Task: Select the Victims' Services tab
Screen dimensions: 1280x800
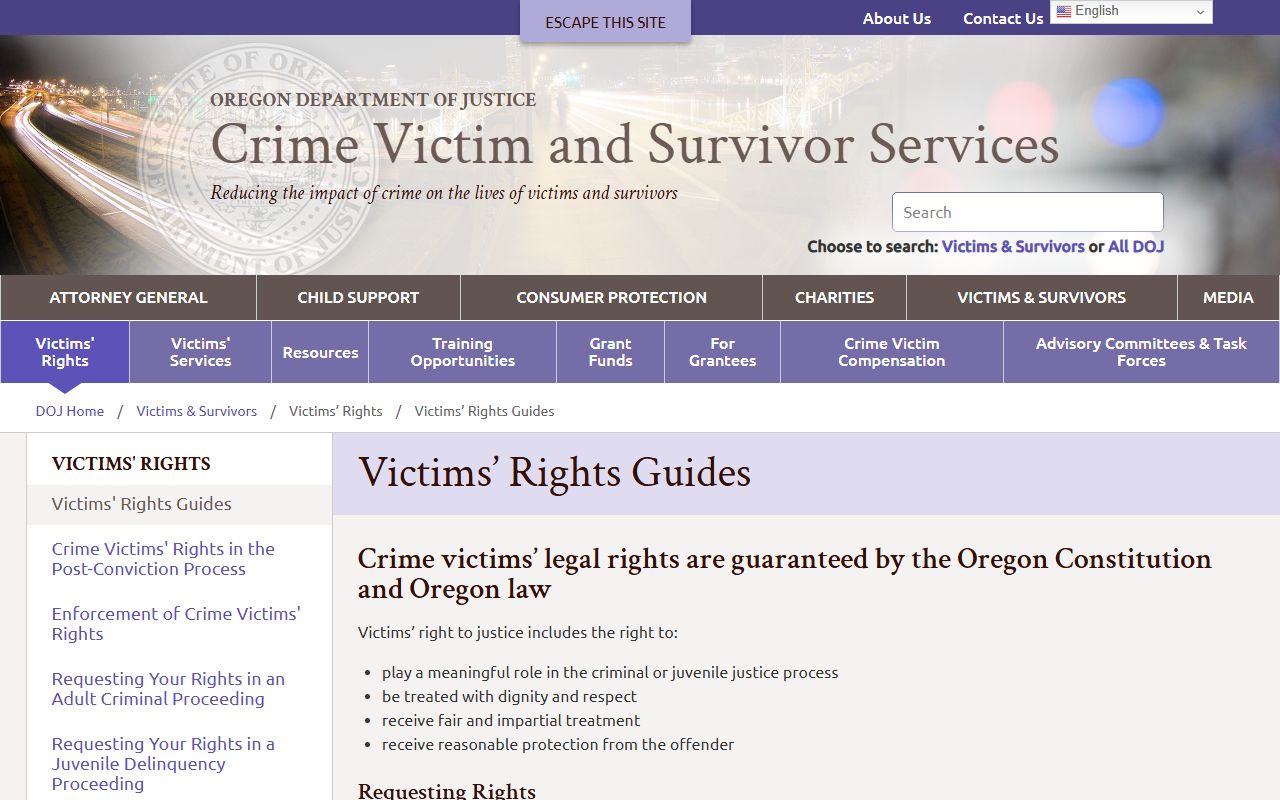Action: tap(200, 352)
